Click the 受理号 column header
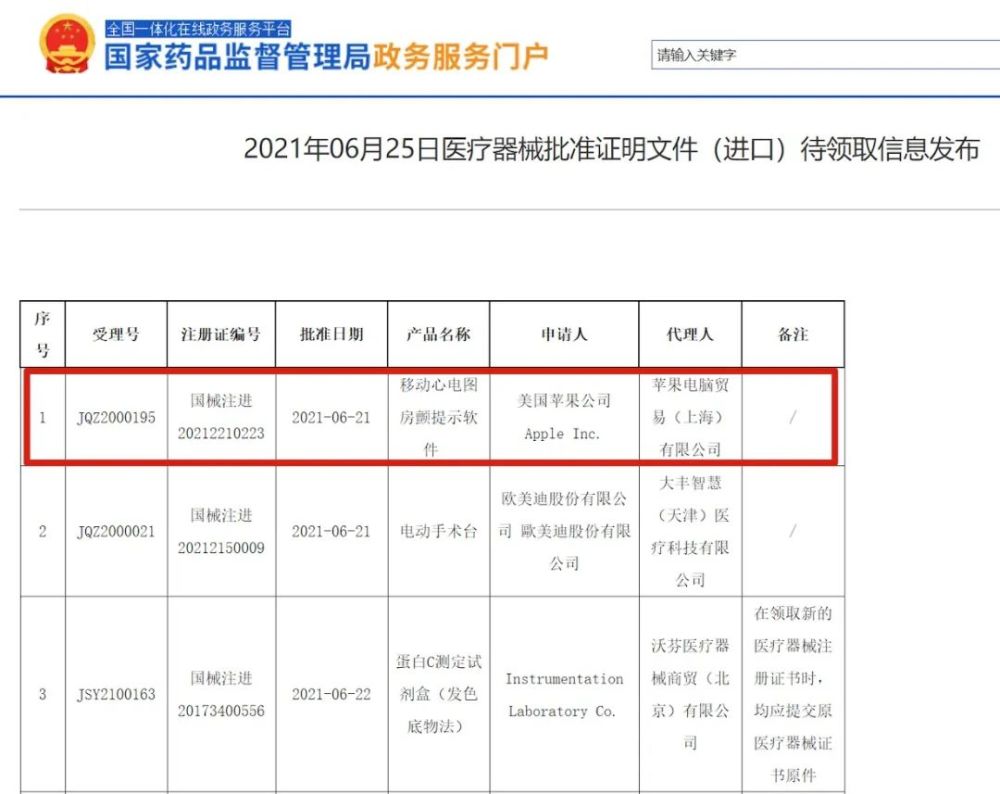 115,334
